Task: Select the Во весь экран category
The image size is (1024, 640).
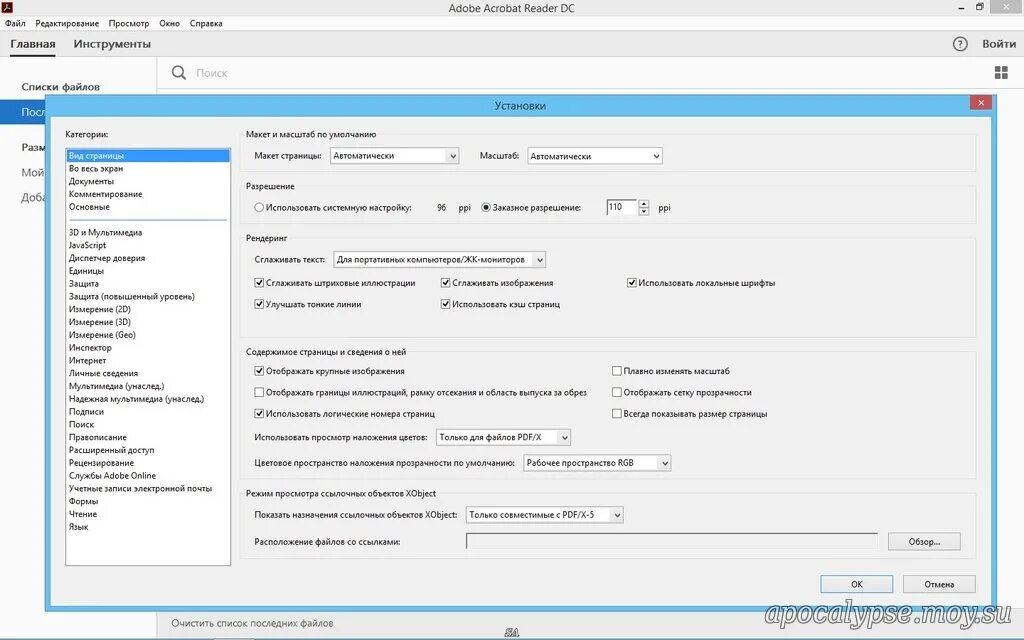Action: tap(96, 168)
